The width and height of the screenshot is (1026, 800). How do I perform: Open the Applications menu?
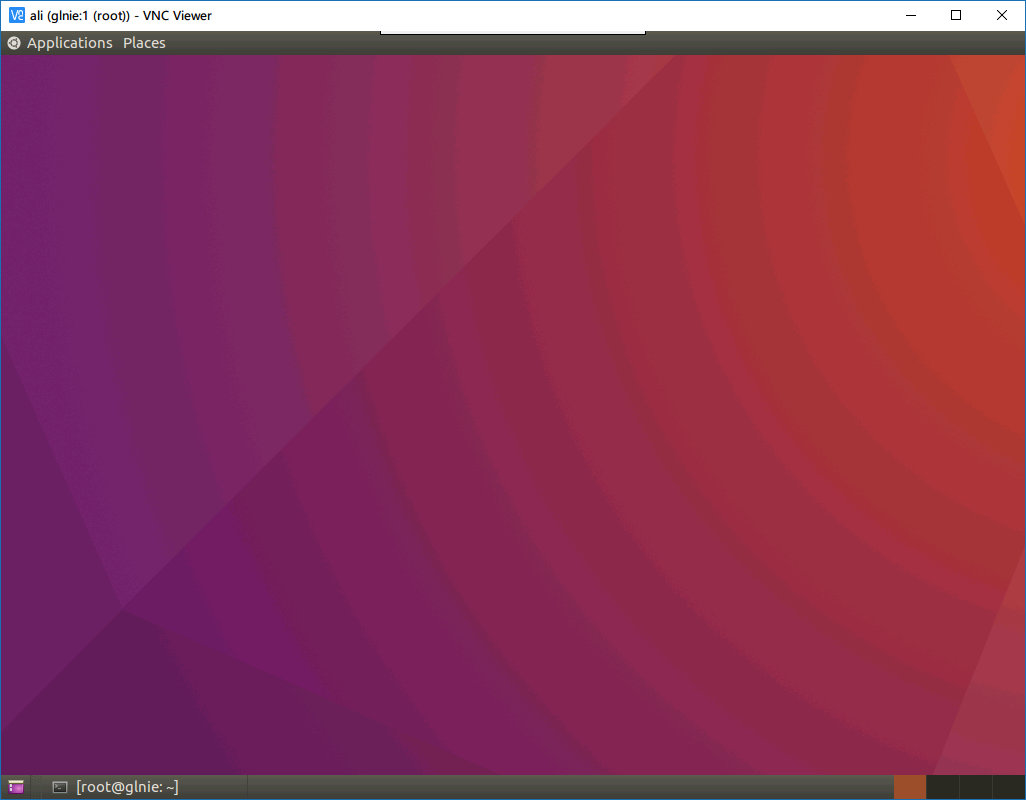pyautogui.click(x=69, y=43)
